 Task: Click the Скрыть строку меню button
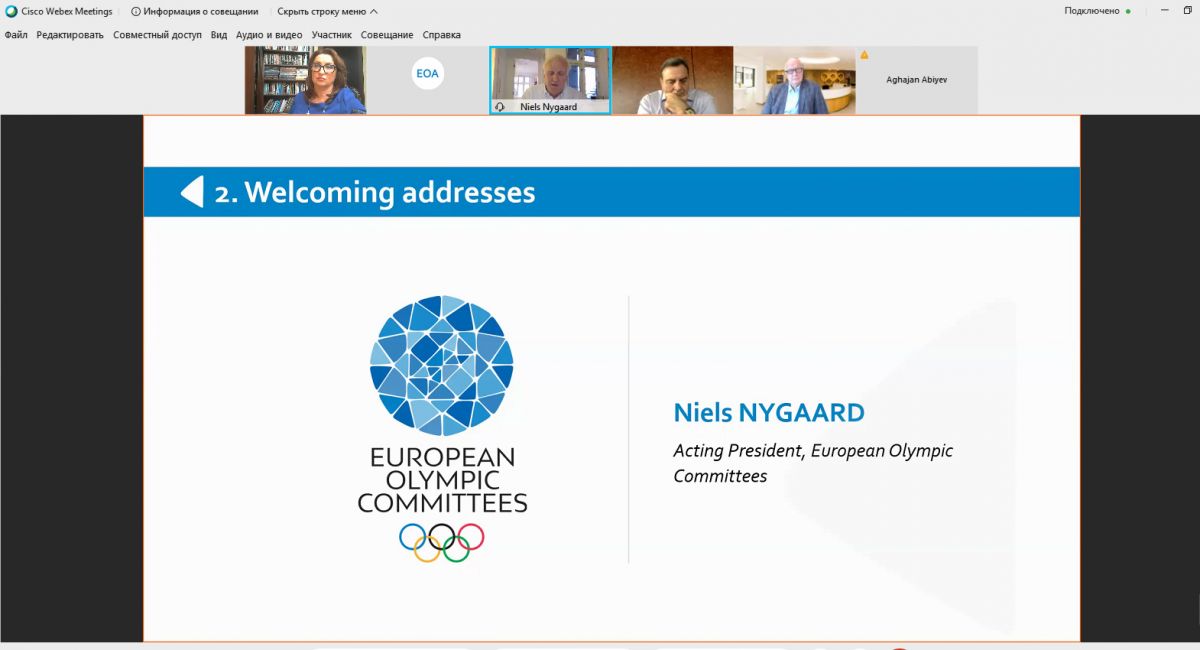coord(321,11)
